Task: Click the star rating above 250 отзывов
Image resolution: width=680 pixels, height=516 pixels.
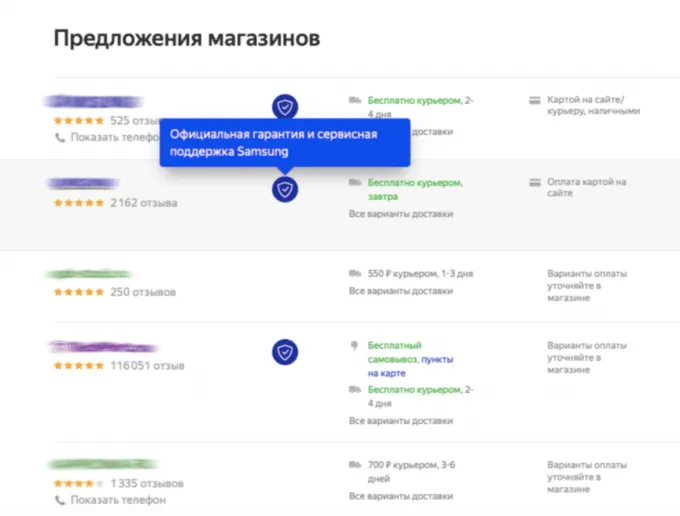Action: pos(78,292)
